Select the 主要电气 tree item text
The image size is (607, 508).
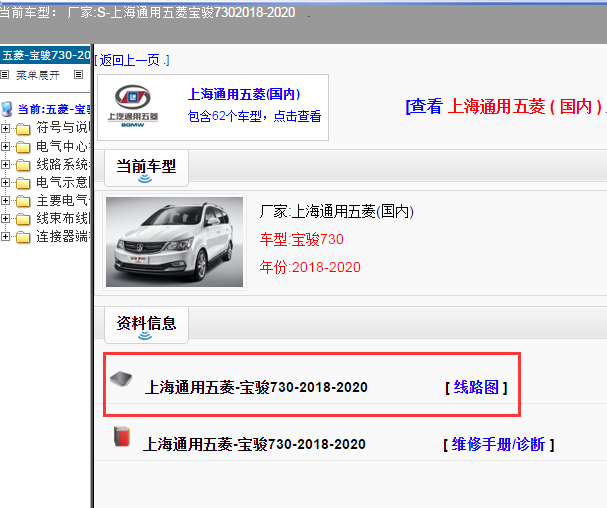tap(63, 200)
